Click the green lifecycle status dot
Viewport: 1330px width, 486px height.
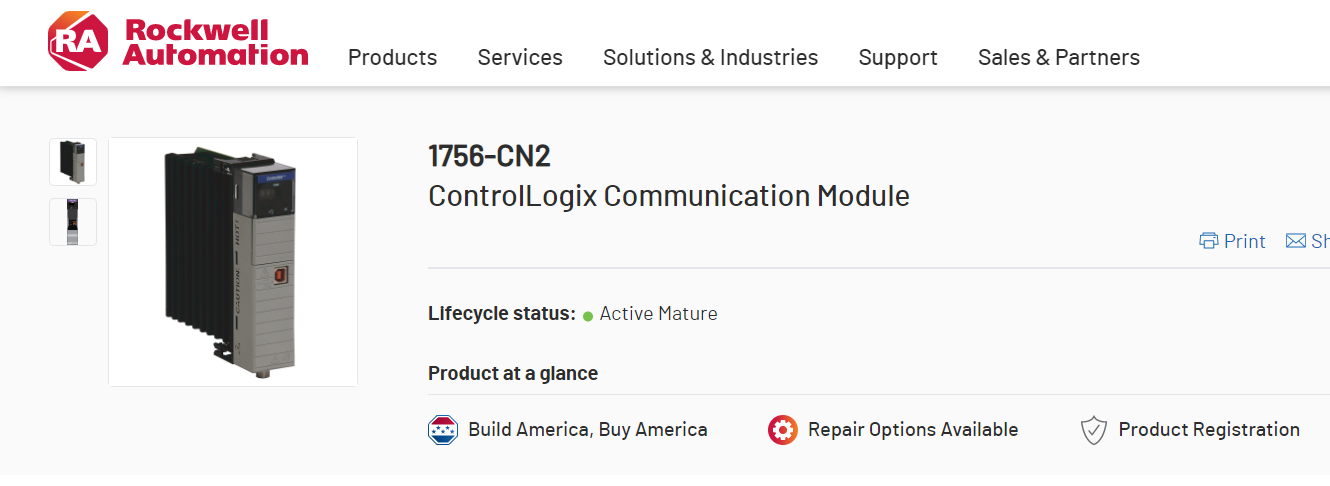[588, 315]
